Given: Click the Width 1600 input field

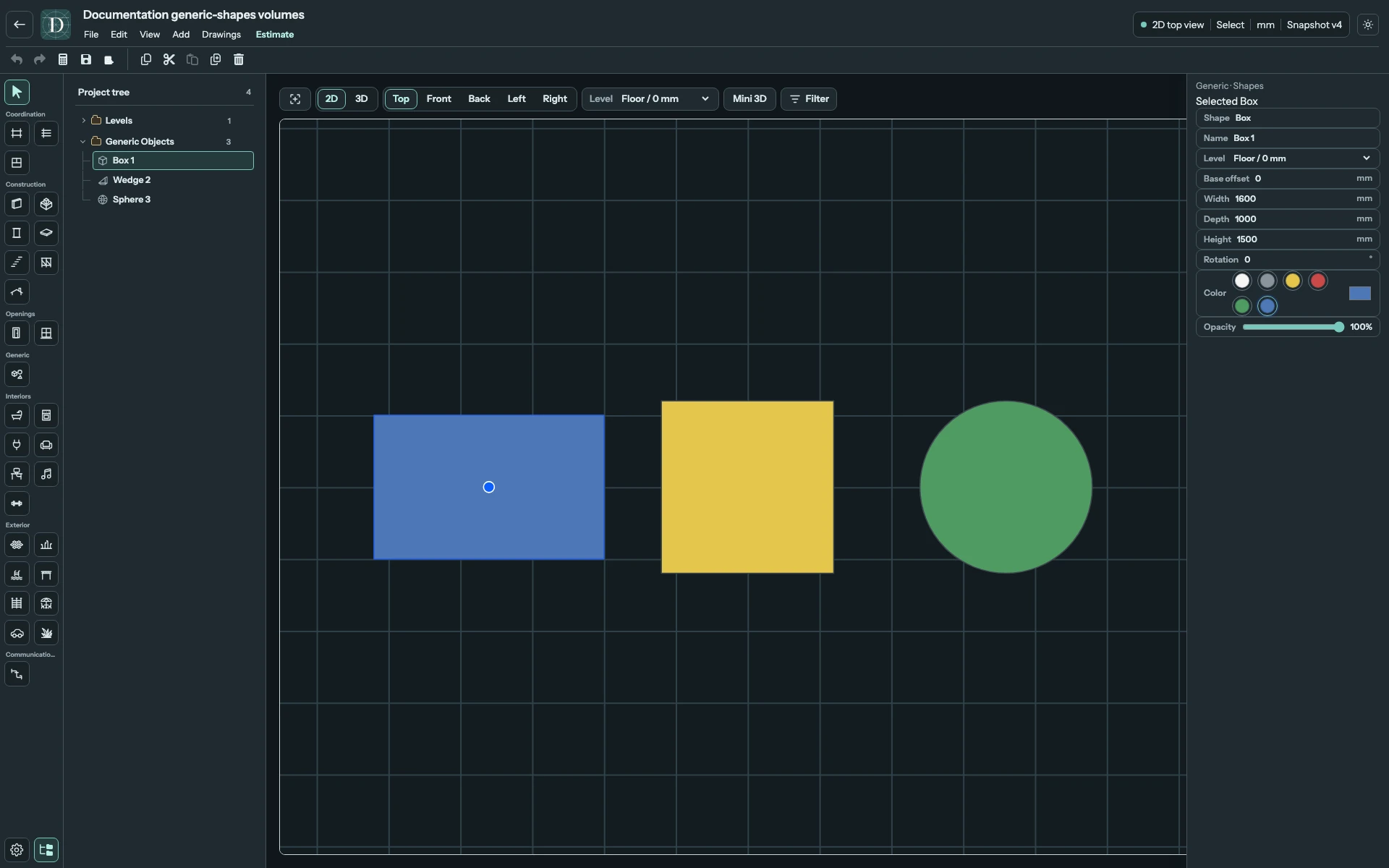Looking at the screenshot, I should [x=1288, y=199].
